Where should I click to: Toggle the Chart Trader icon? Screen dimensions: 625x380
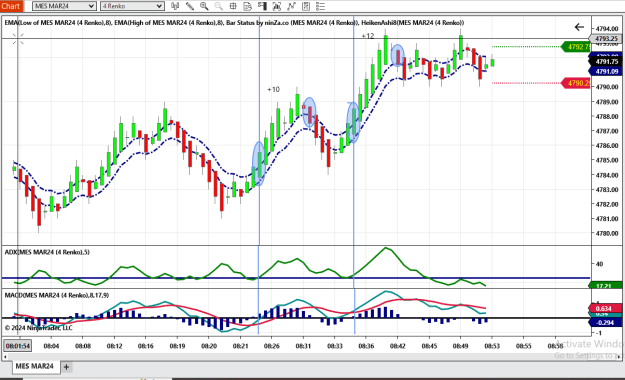tap(262, 6)
